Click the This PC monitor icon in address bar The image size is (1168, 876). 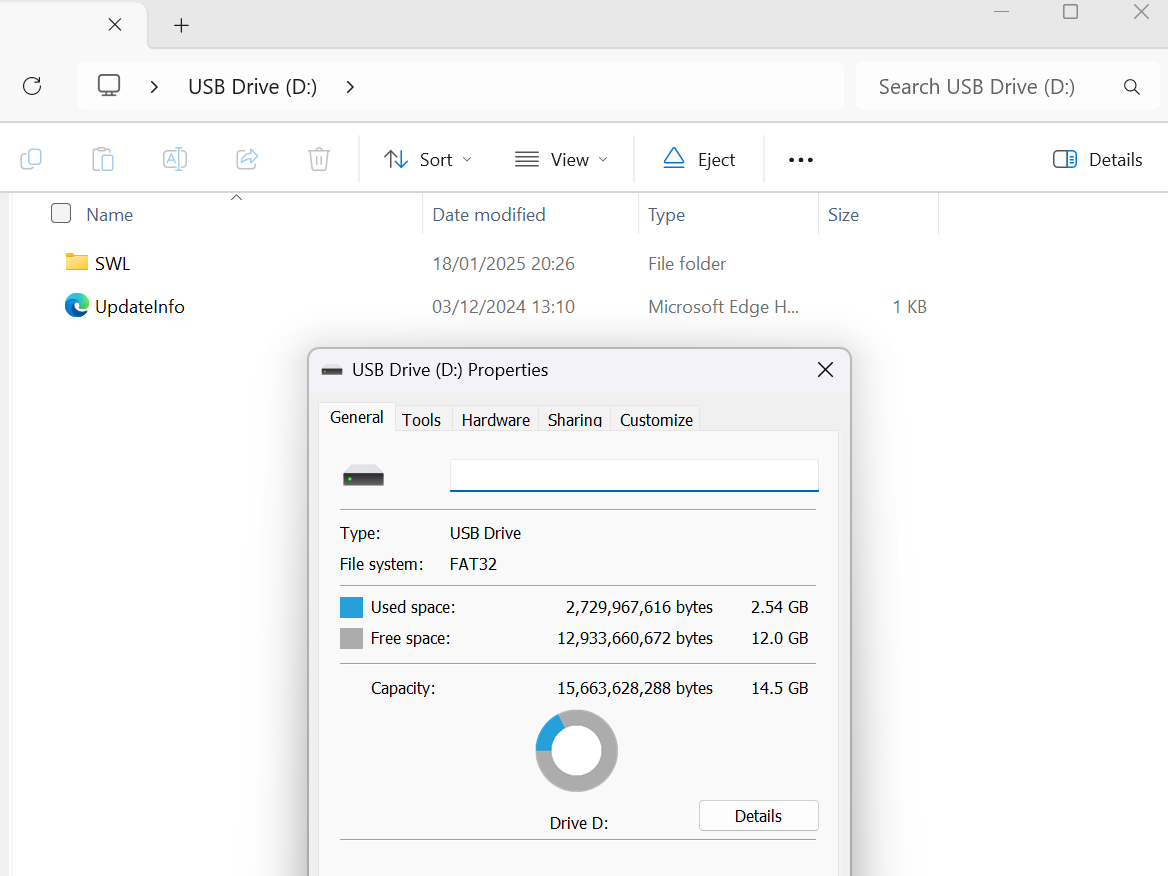point(109,86)
